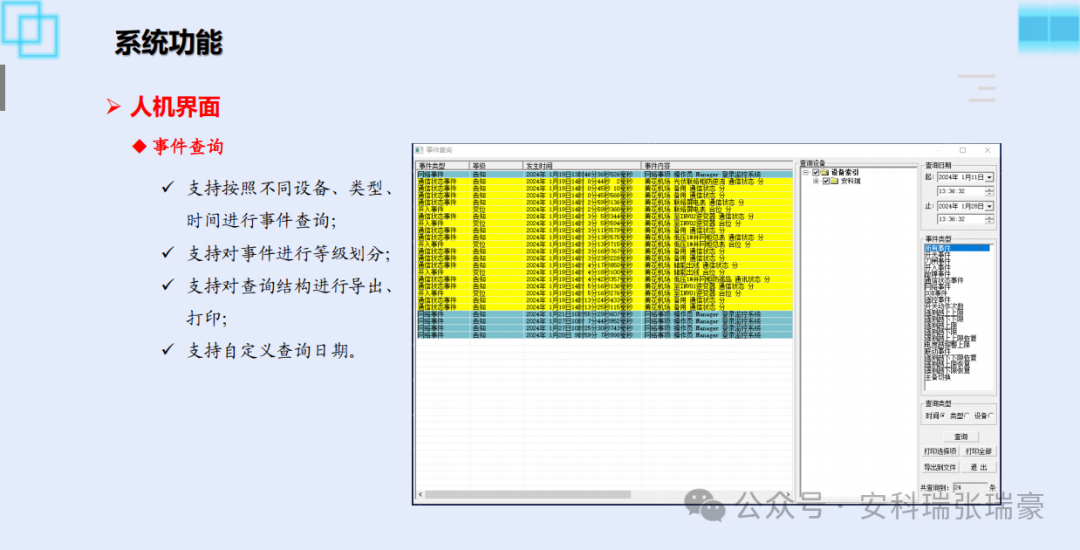Viewport: 1080px width, 550px height.
Task: Select event row containing 防孤岛 通讯状态
Action: click(x=604, y=279)
